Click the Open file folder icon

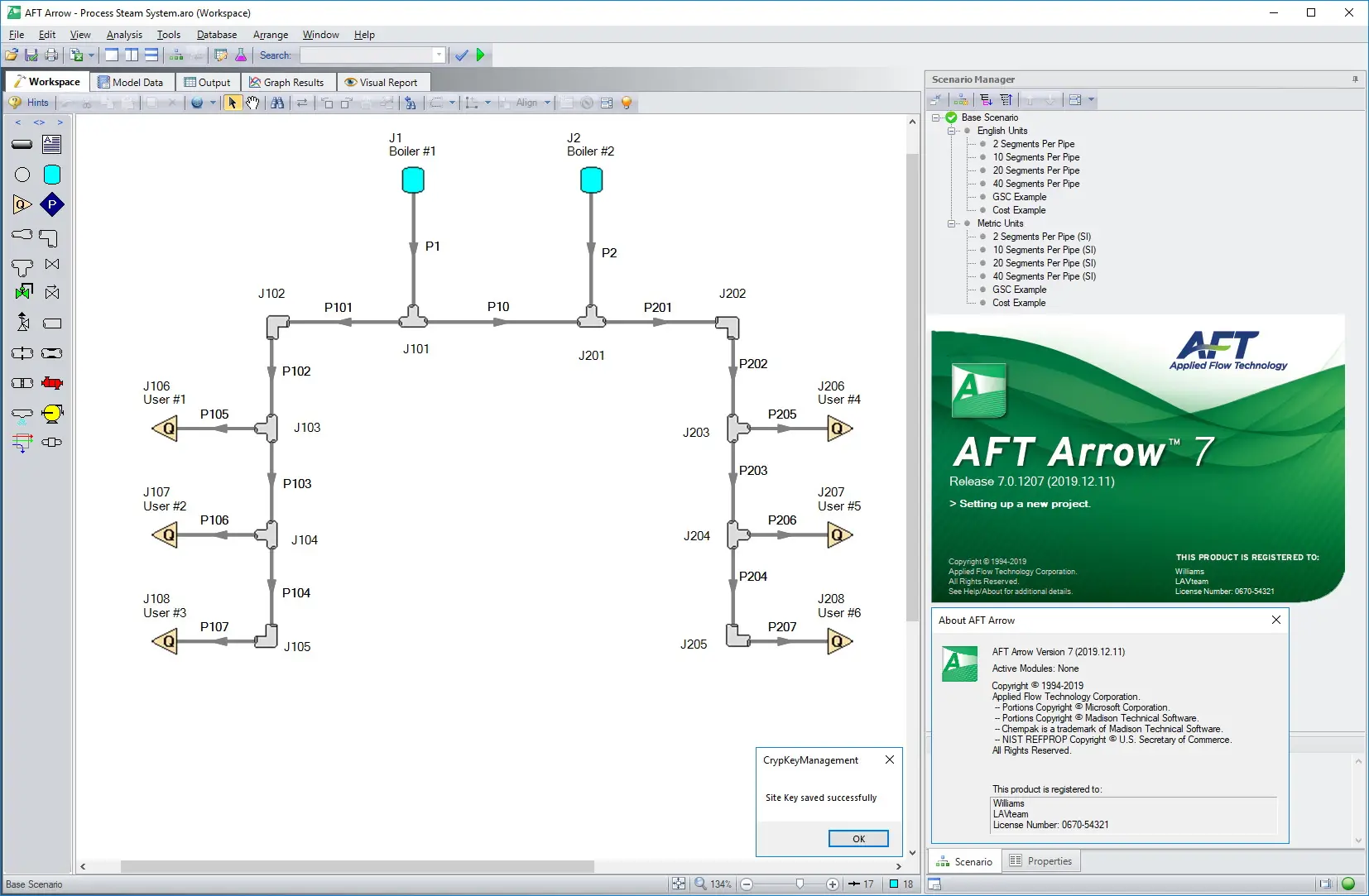[12, 55]
